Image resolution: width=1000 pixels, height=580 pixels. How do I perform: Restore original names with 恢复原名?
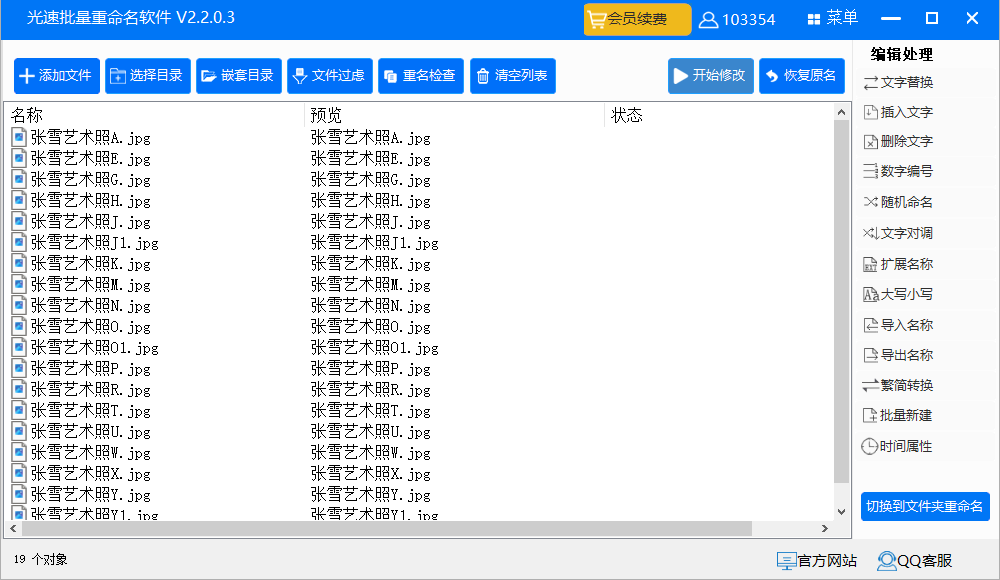pos(802,76)
